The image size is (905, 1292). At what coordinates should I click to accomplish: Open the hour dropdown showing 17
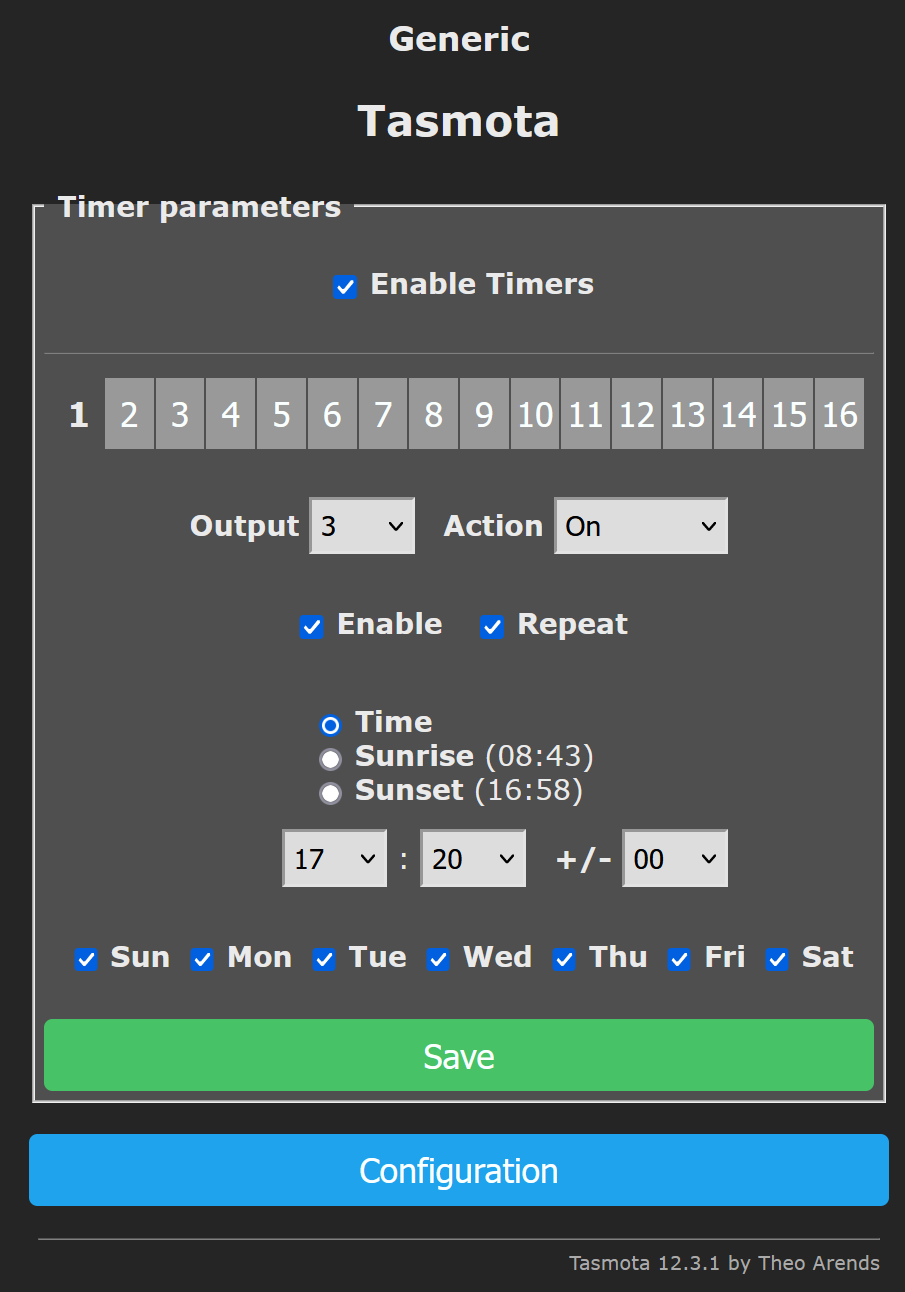tap(334, 859)
